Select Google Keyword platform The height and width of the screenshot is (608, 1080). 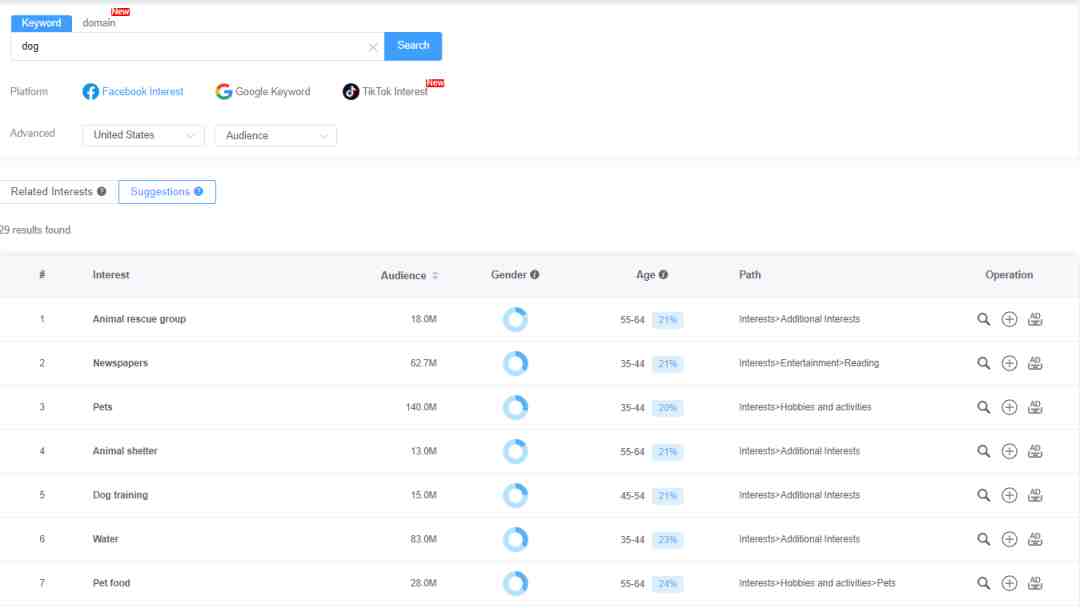point(263,92)
